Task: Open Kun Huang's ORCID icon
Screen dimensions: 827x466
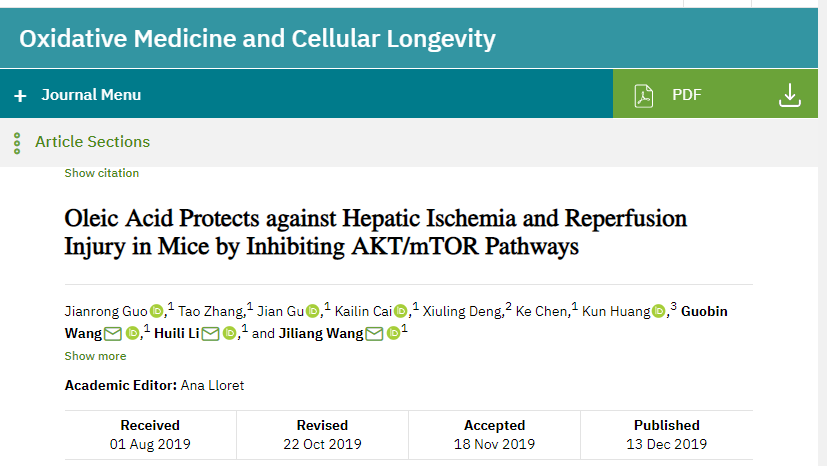Action: [x=659, y=312]
